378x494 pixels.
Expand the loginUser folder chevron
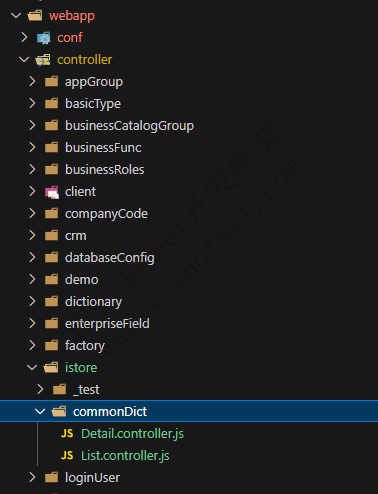(32, 477)
